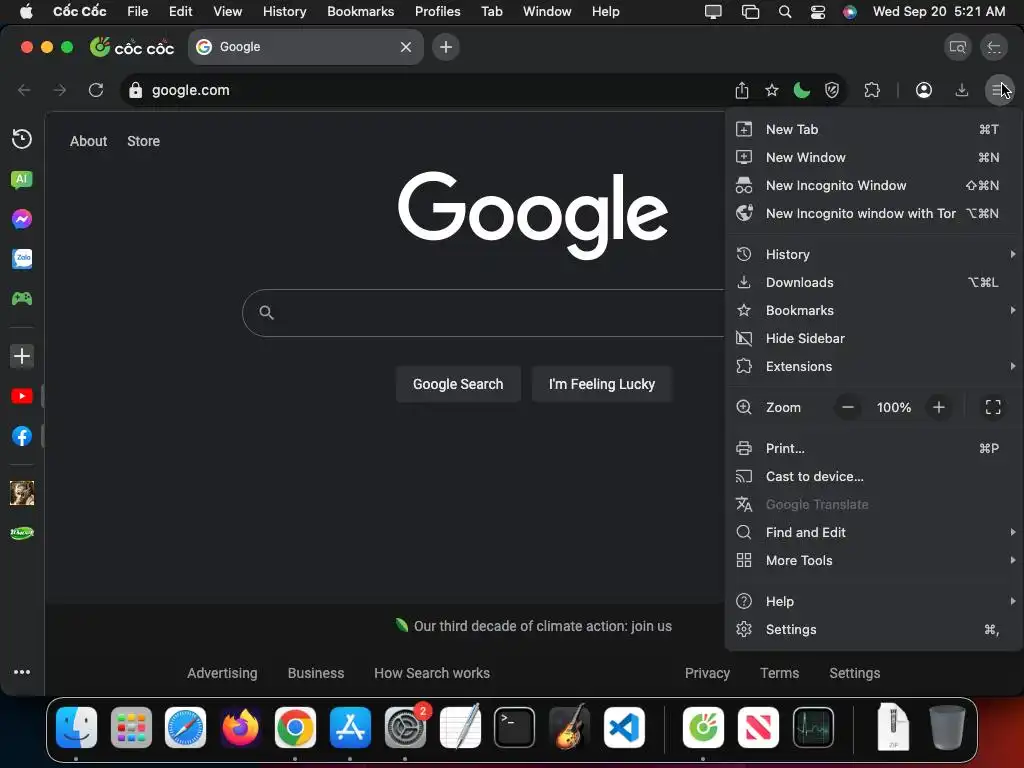This screenshot has width=1024, height=768.
Task: Open a new tab with plus button
Action: 446,47
